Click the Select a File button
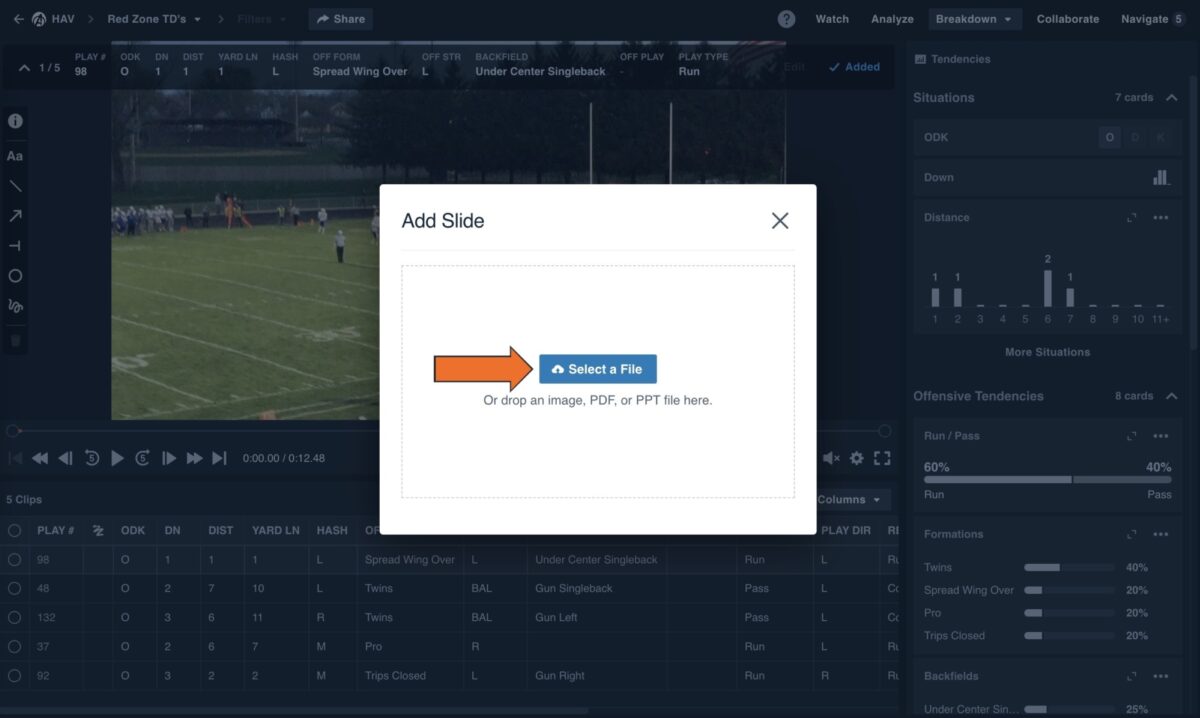The height and width of the screenshot is (718, 1200). click(x=597, y=369)
